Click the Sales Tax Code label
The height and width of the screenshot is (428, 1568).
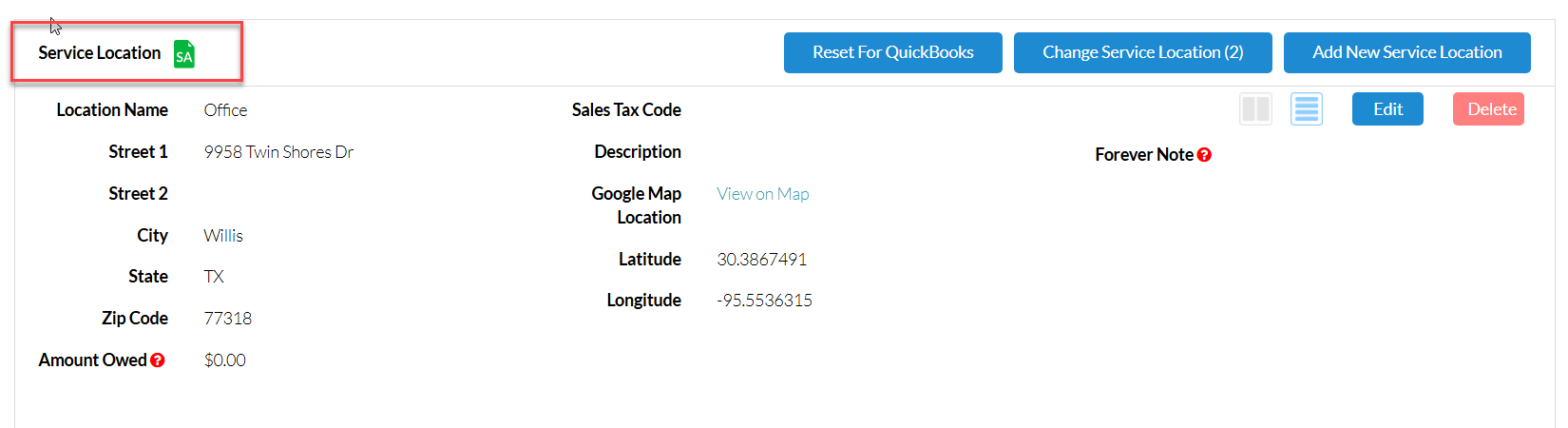pos(626,110)
